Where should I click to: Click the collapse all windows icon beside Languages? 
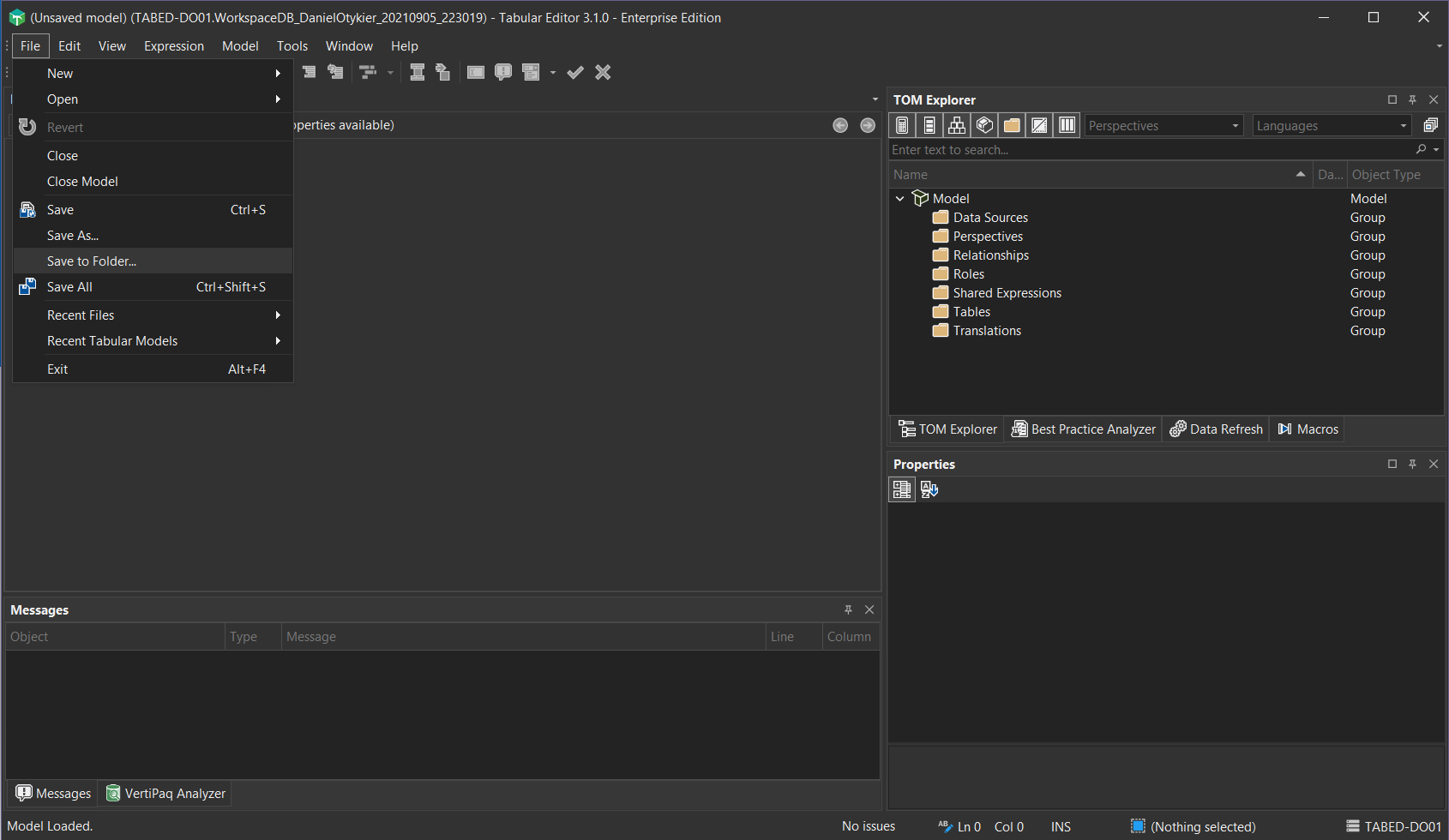[1430, 125]
